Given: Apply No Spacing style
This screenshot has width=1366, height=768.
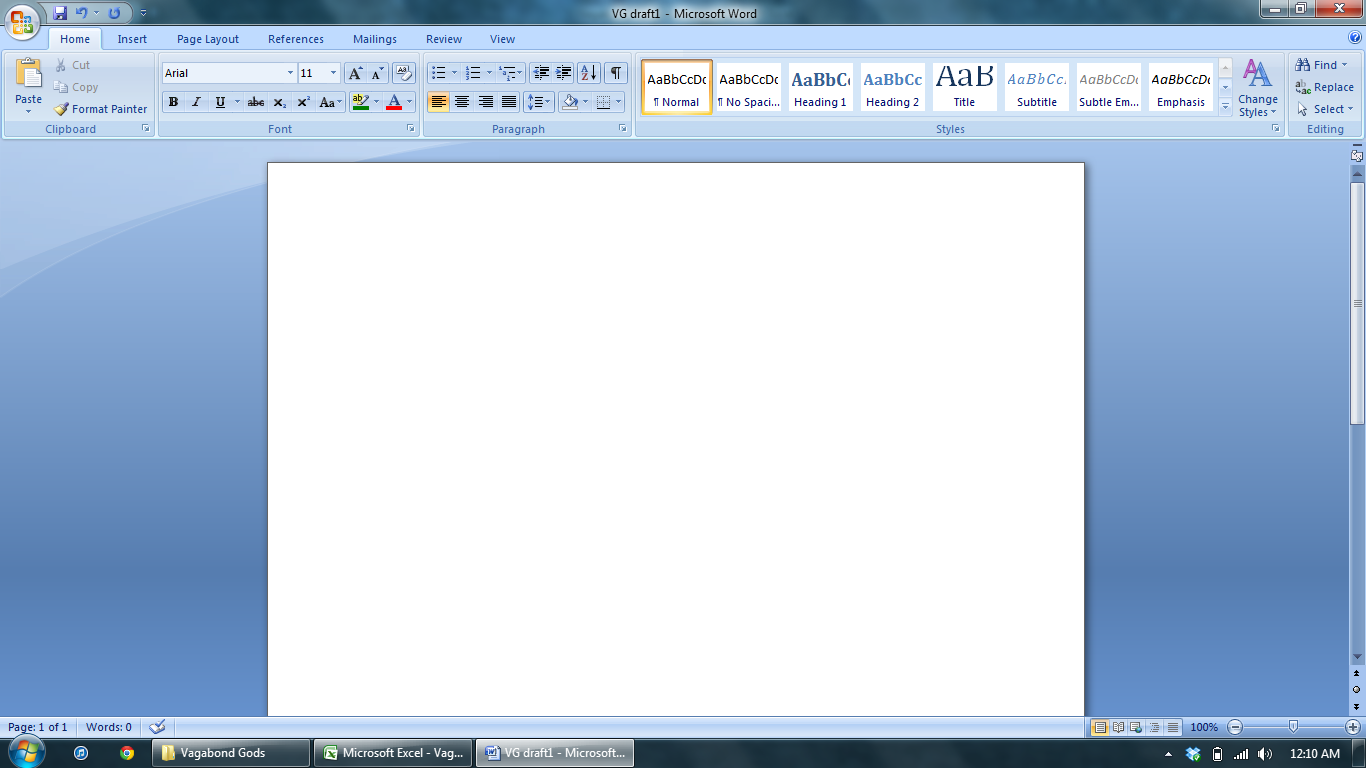Looking at the screenshot, I should pyautogui.click(x=749, y=87).
